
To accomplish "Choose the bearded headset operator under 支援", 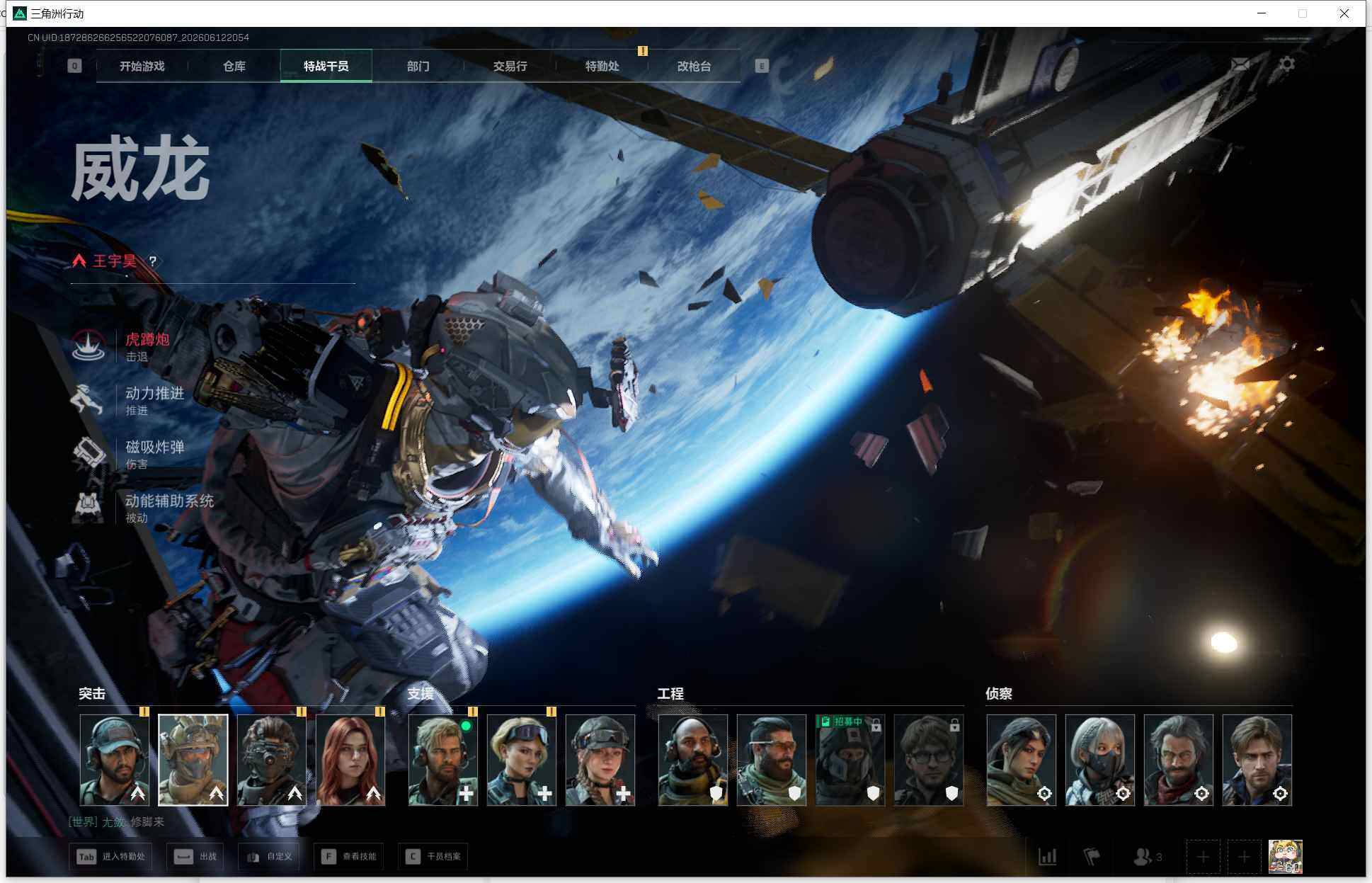I will pos(442,760).
